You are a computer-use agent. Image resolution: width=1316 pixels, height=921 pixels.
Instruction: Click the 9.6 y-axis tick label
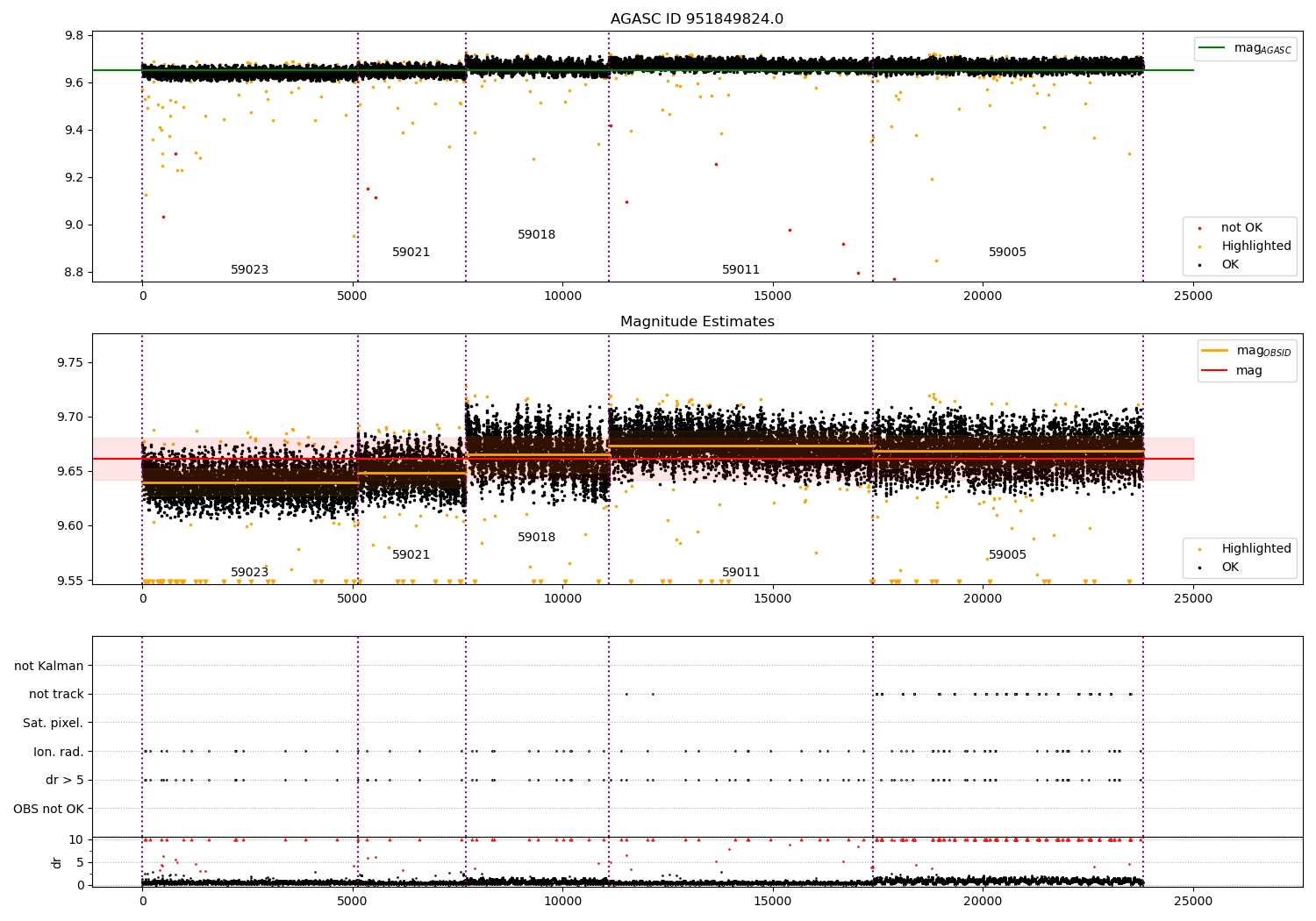click(x=75, y=83)
